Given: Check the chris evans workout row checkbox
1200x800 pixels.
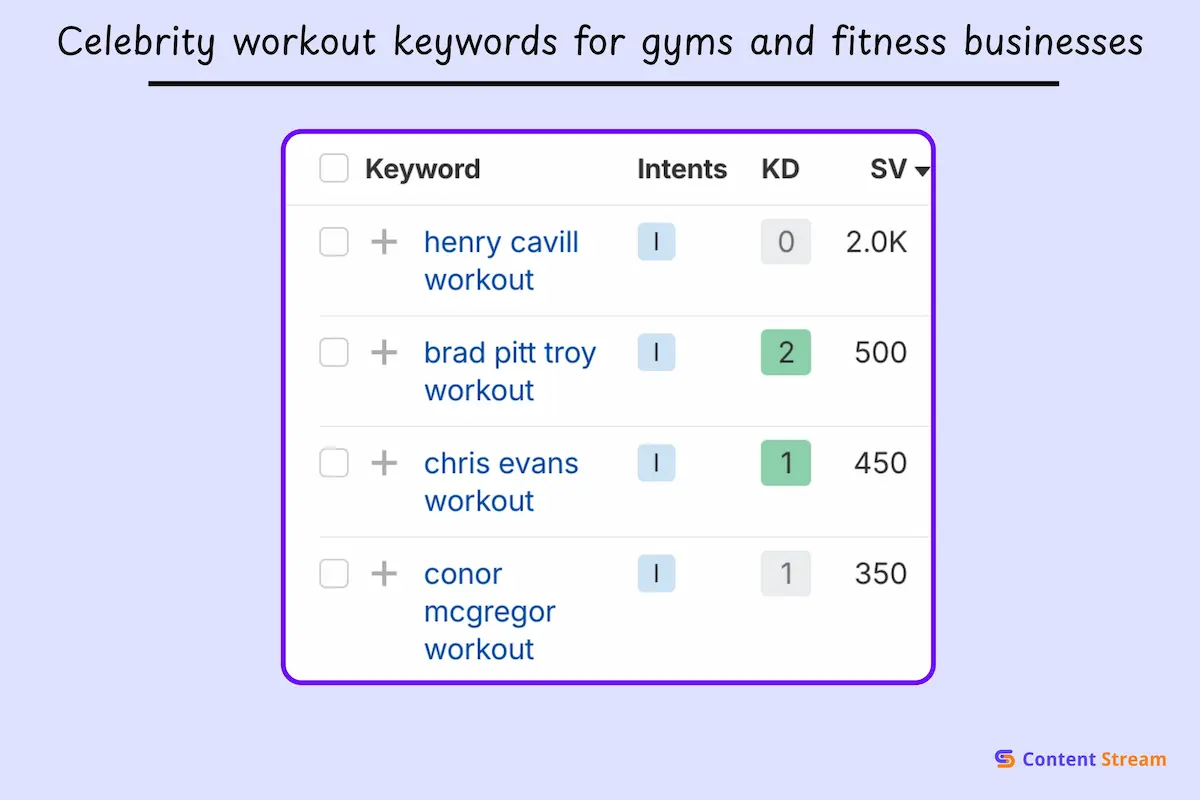Looking at the screenshot, I should 334,463.
